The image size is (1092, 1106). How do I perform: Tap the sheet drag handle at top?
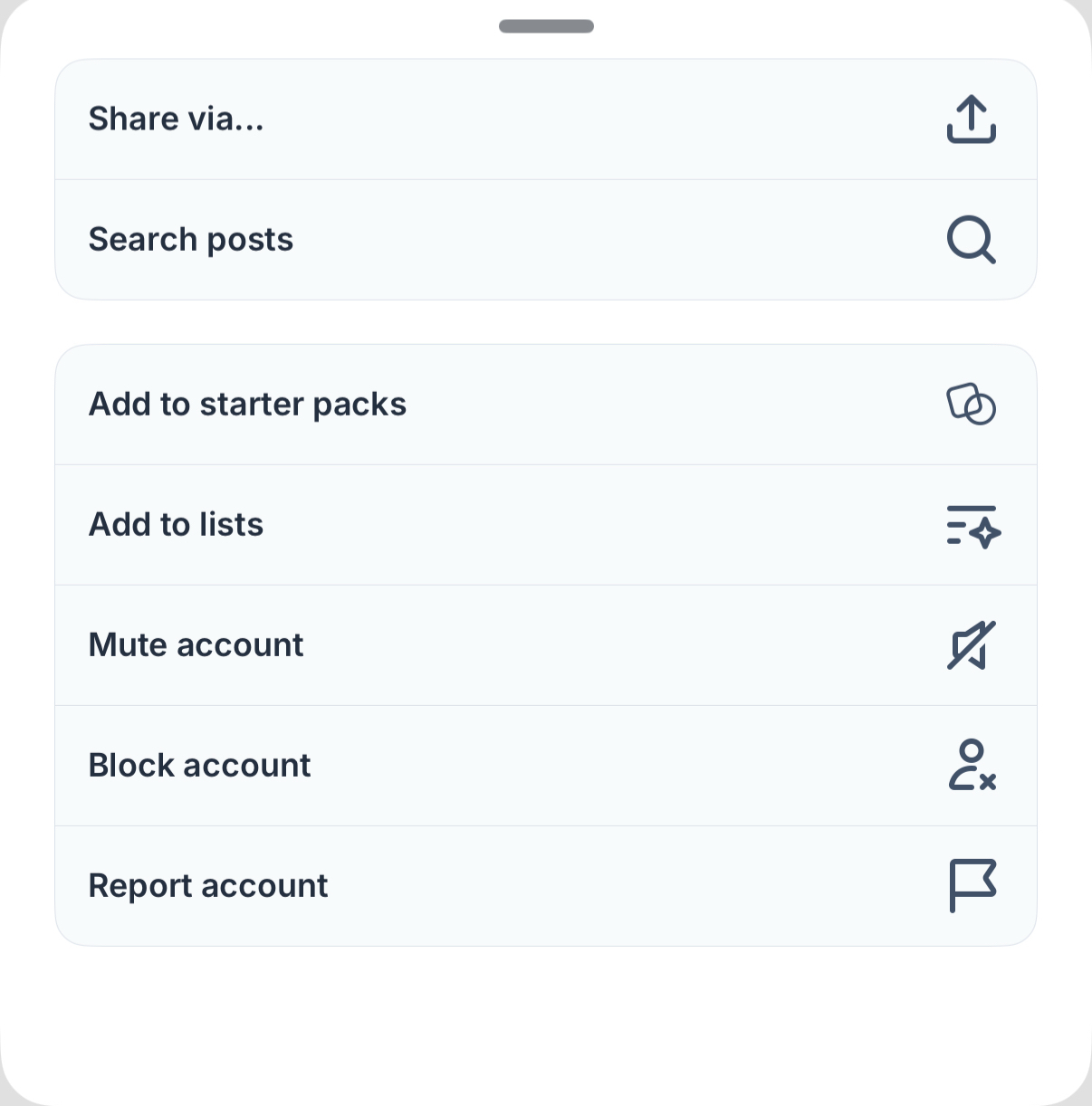point(546,26)
